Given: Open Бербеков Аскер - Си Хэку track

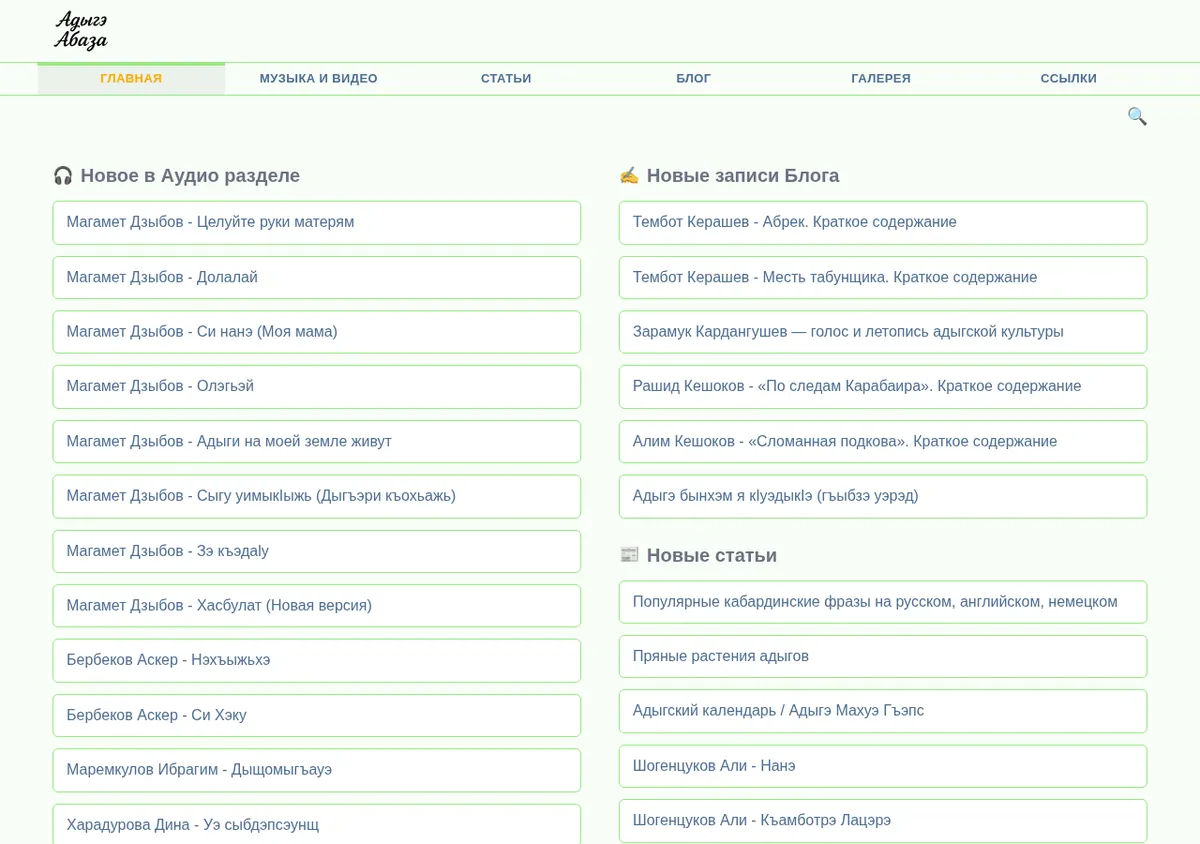Looking at the screenshot, I should point(317,715).
